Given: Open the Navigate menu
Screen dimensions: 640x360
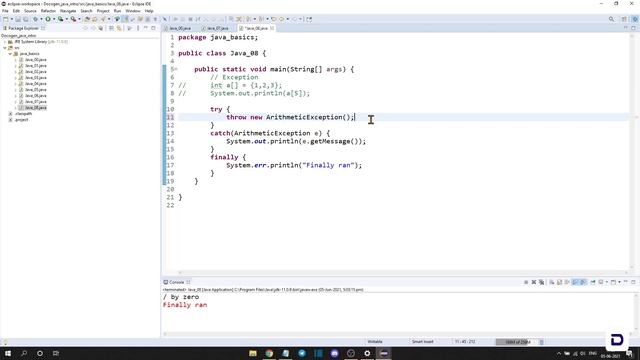Looking at the screenshot, I should coord(68,11).
